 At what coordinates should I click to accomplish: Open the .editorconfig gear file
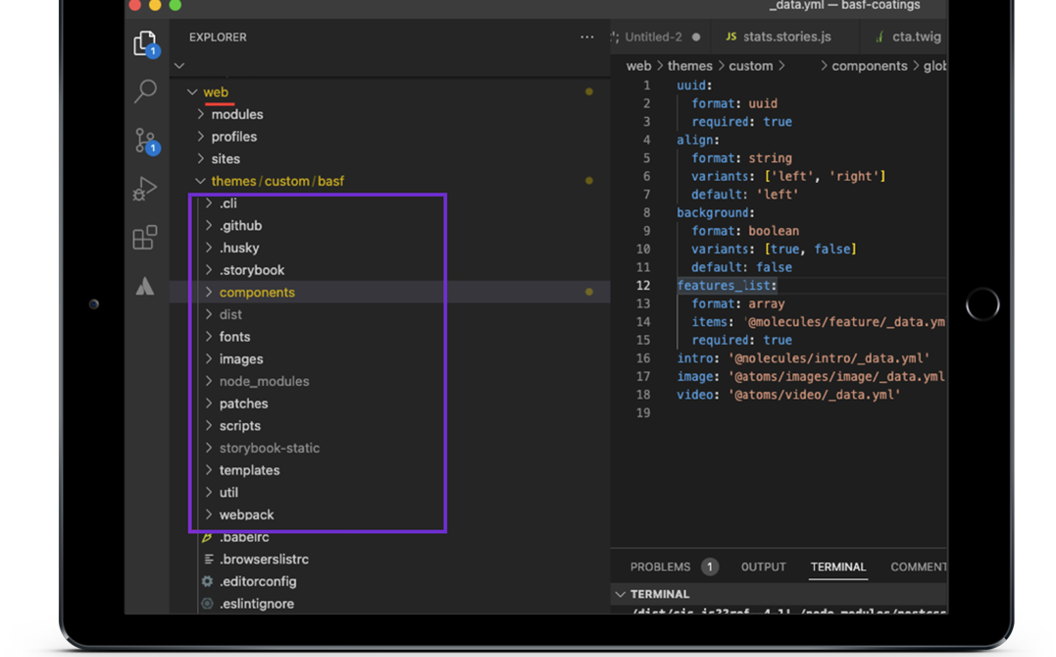[x=257, y=581]
